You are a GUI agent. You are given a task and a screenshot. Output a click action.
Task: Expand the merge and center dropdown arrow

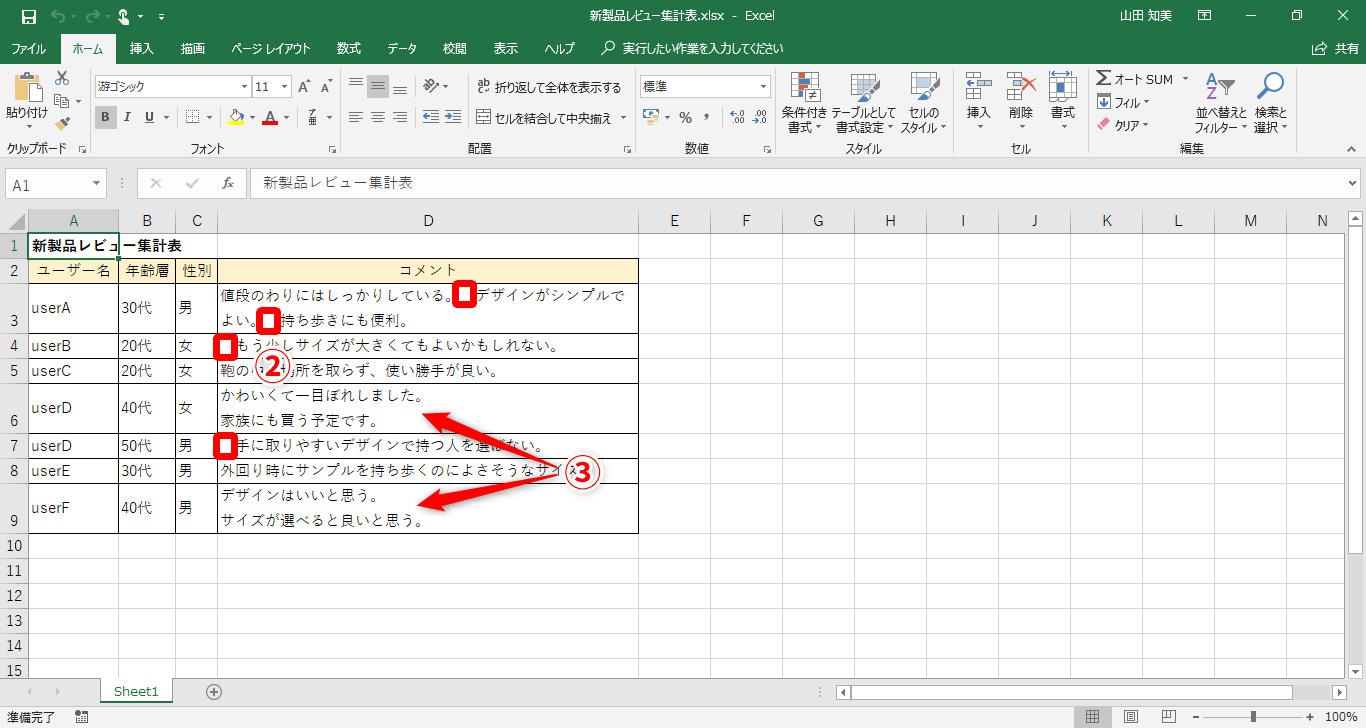coord(624,118)
